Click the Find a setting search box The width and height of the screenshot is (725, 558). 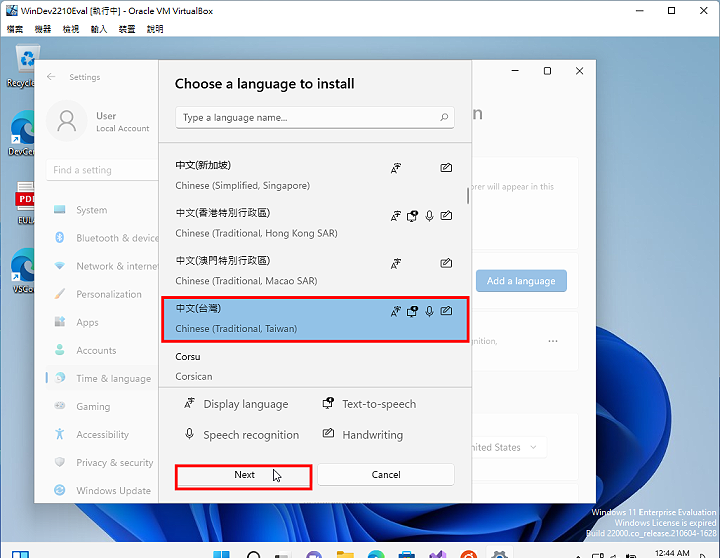click(x=102, y=170)
